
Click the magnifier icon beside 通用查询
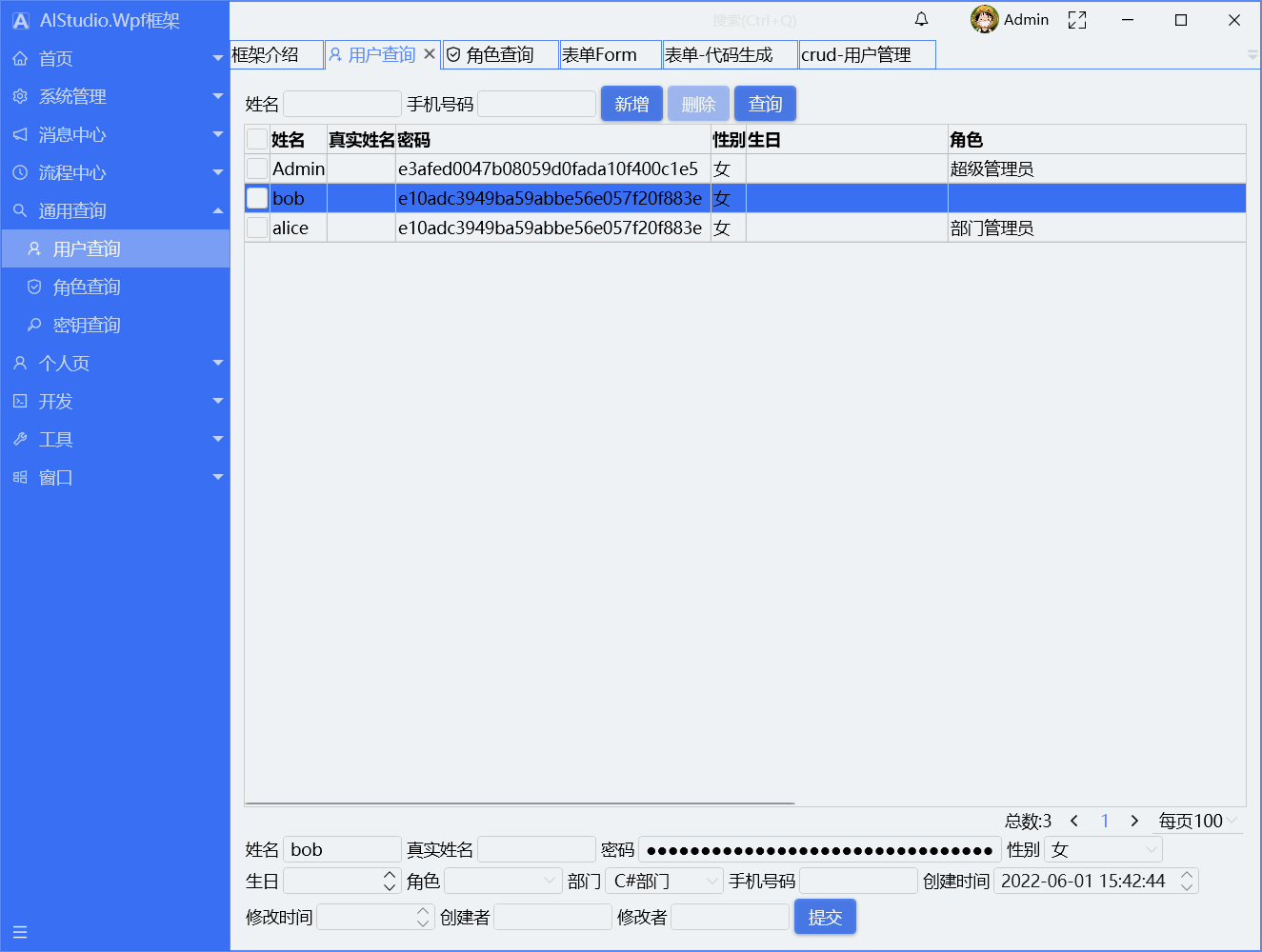20,210
